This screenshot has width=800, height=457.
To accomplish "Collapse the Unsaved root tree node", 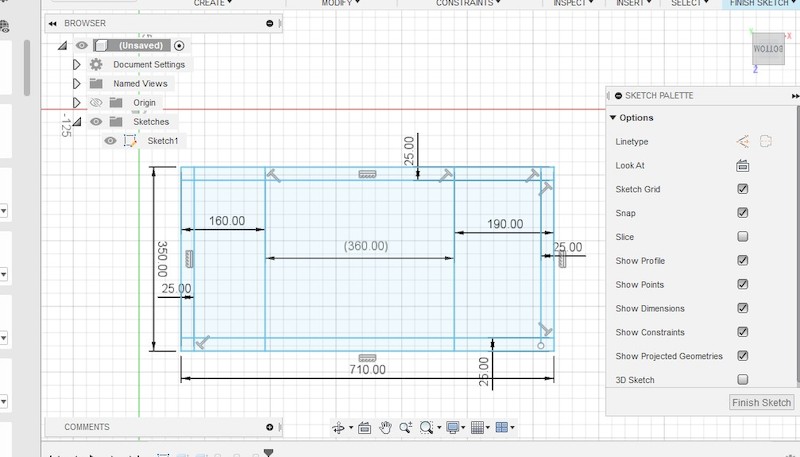I will coord(62,45).
